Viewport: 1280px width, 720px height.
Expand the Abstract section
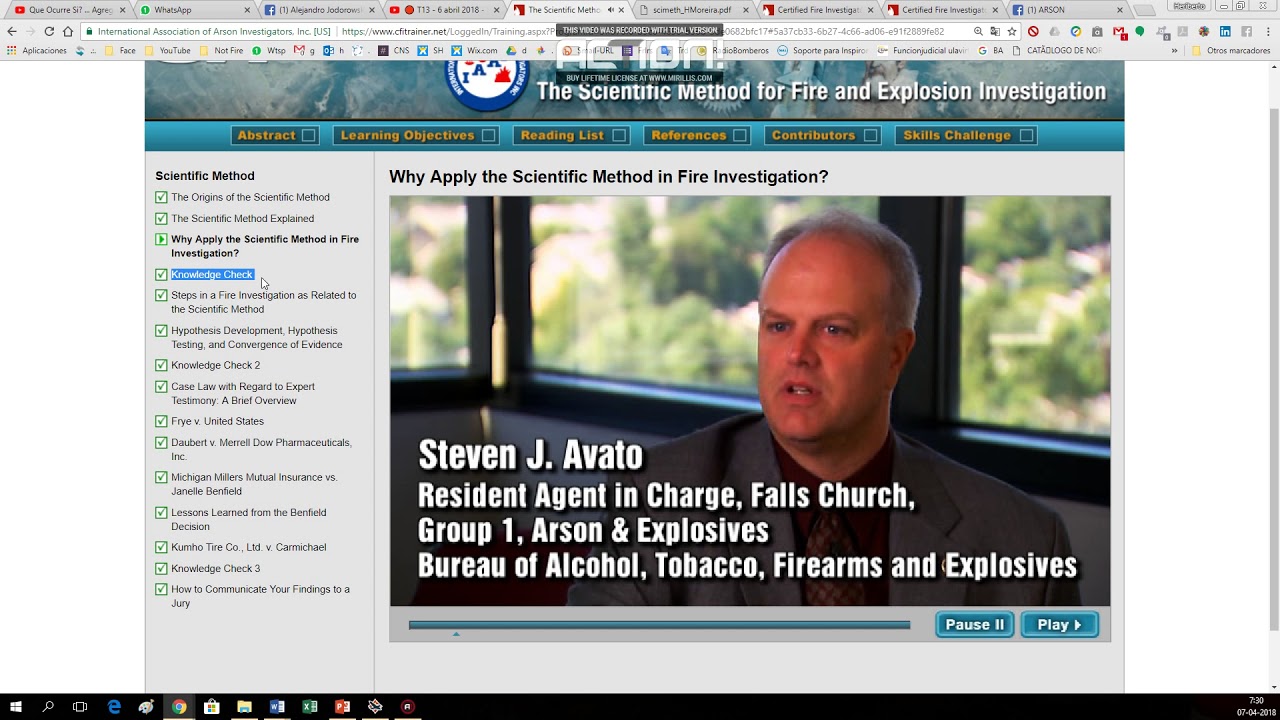[275, 135]
